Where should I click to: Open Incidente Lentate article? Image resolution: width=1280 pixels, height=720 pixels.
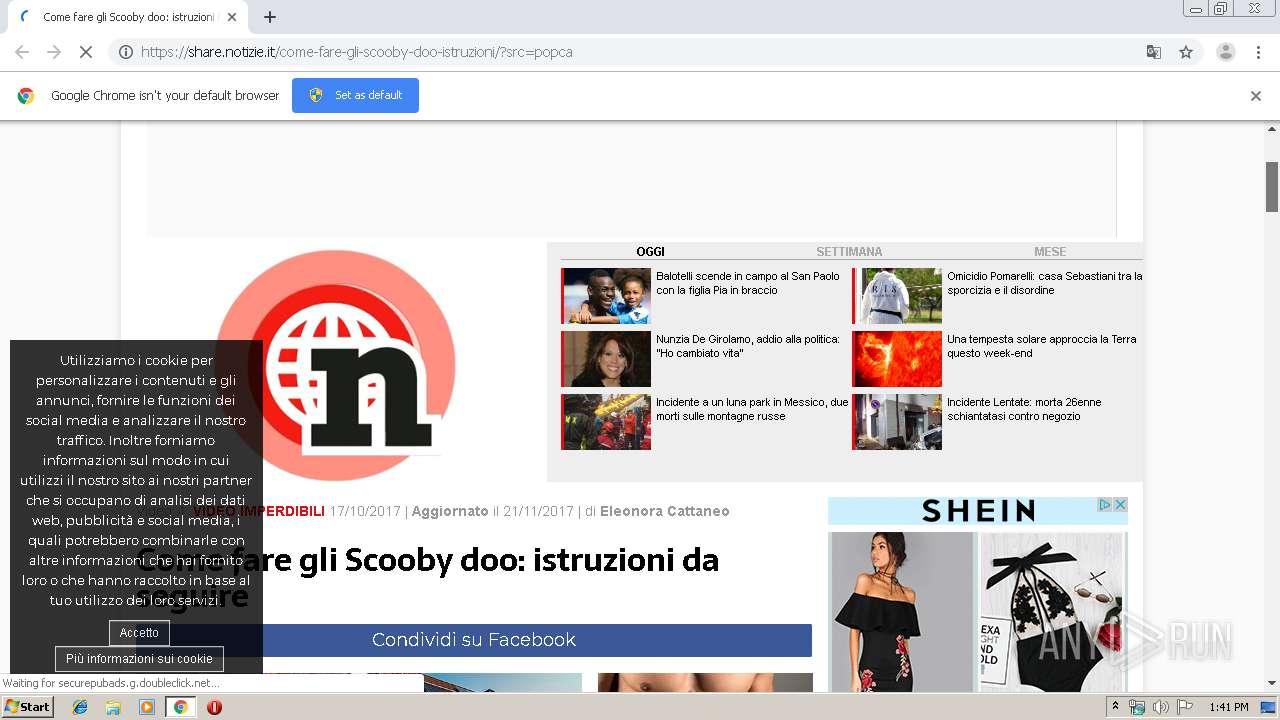1024,409
